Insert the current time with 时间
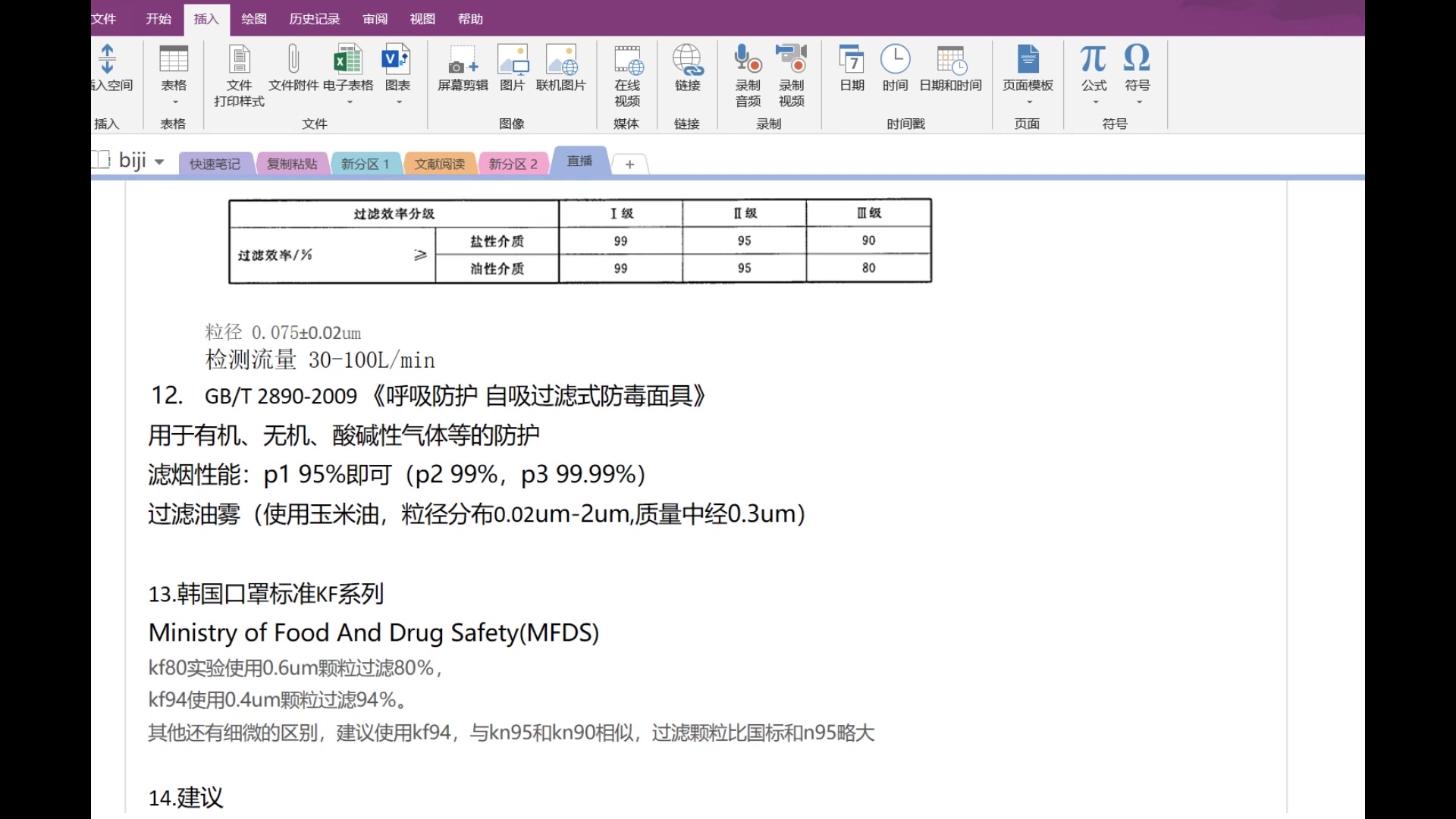1456x819 pixels. [896, 68]
